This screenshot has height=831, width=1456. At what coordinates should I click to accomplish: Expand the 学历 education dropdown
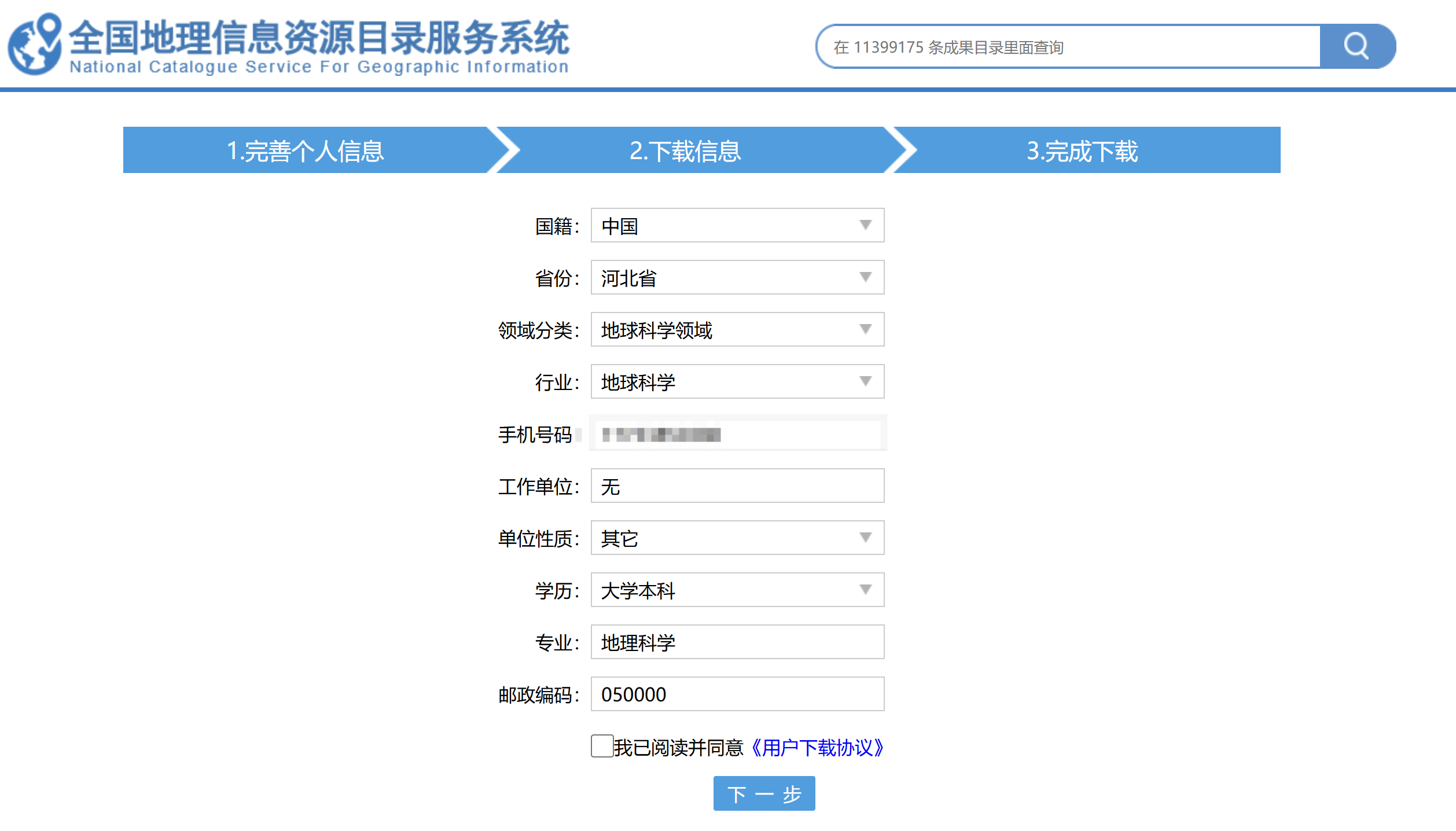click(x=737, y=590)
